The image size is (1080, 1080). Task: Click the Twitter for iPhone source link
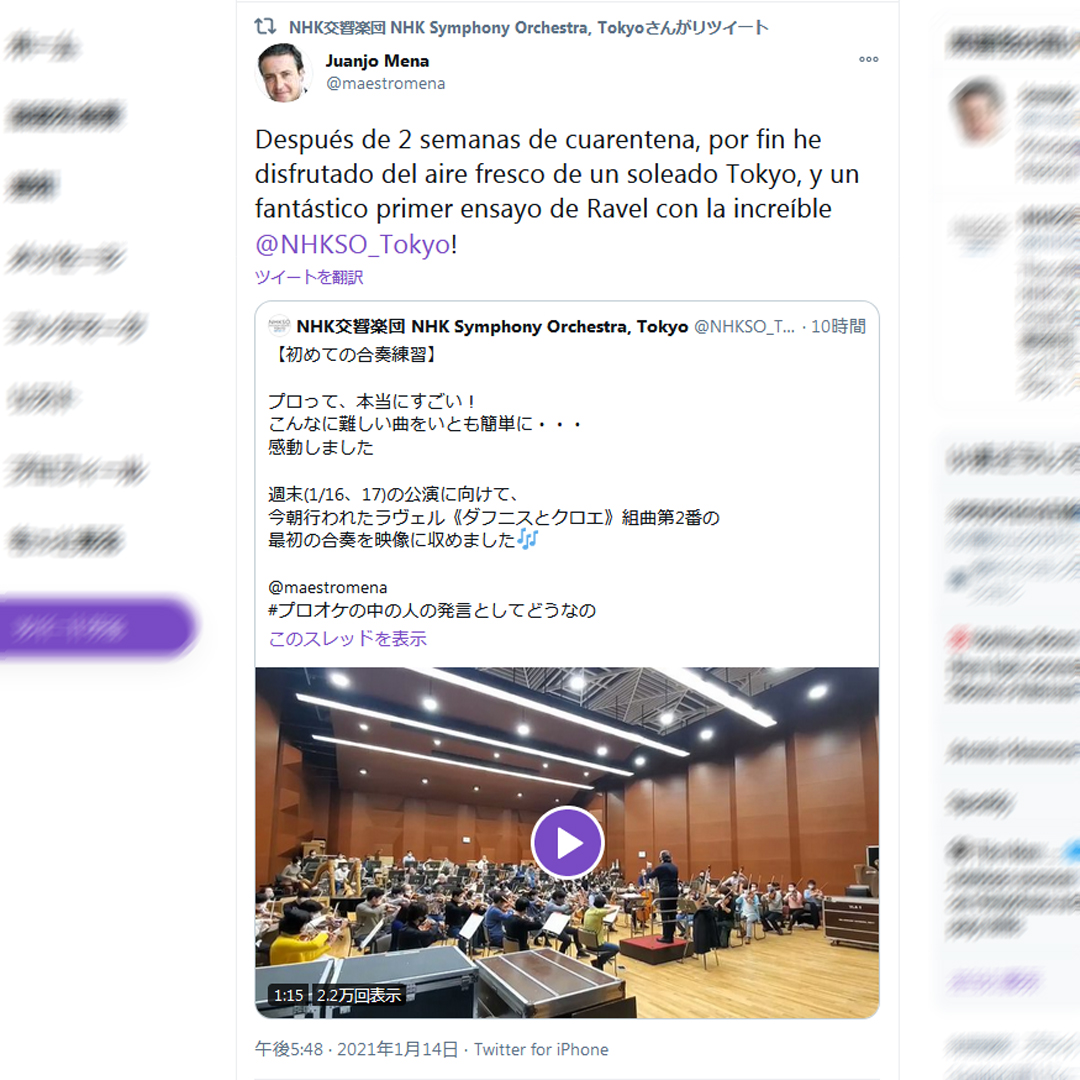click(x=541, y=1049)
